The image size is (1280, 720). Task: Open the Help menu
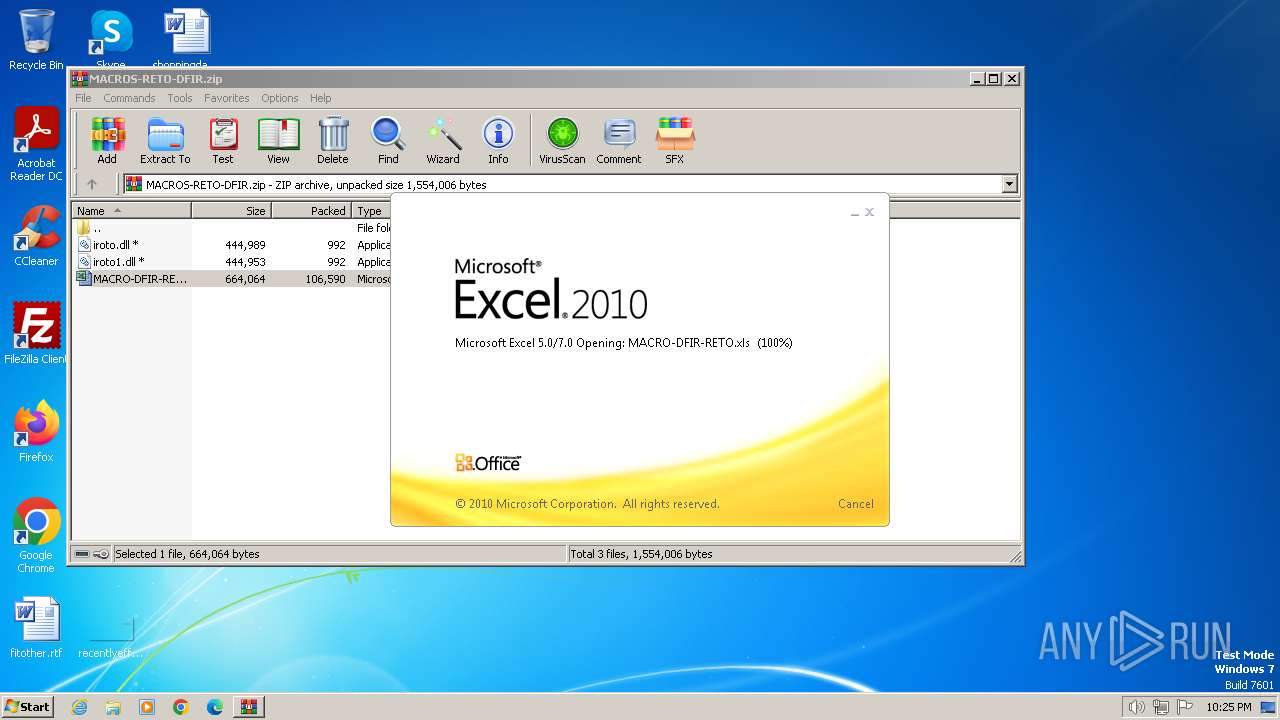click(320, 98)
